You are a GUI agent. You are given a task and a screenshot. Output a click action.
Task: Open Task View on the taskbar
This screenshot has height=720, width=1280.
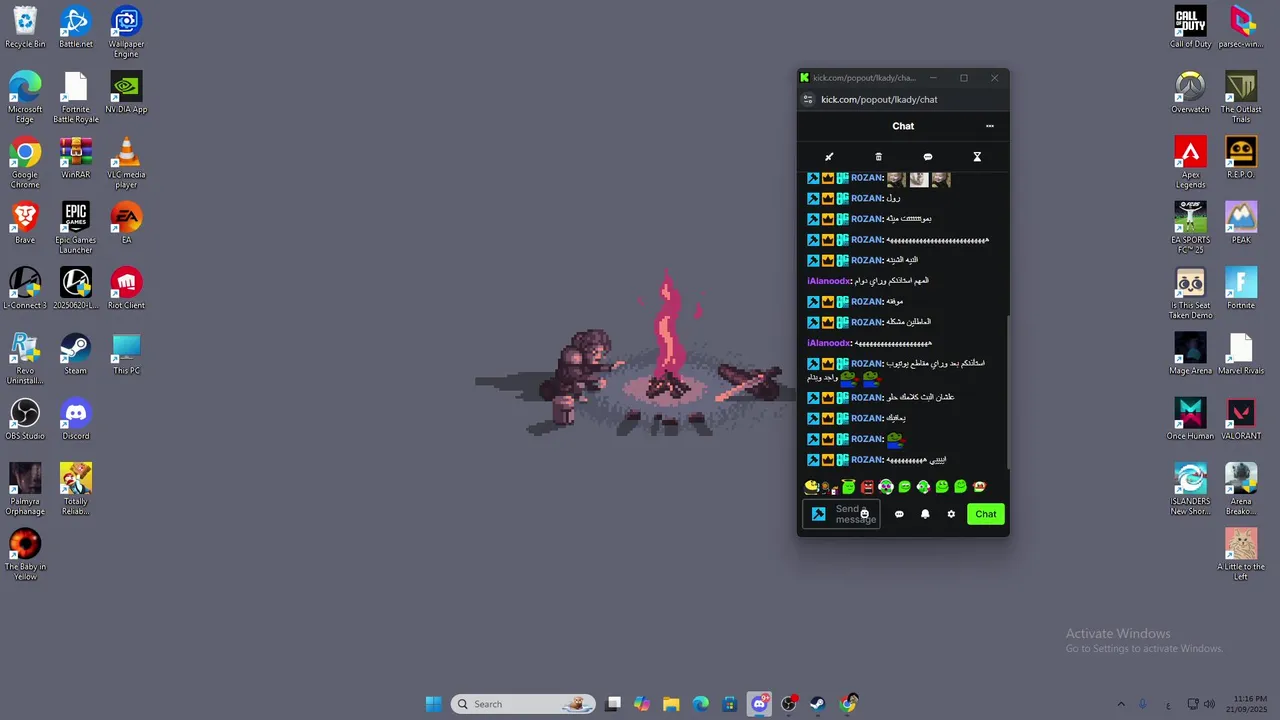pyautogui.click(x=613, y=704)
